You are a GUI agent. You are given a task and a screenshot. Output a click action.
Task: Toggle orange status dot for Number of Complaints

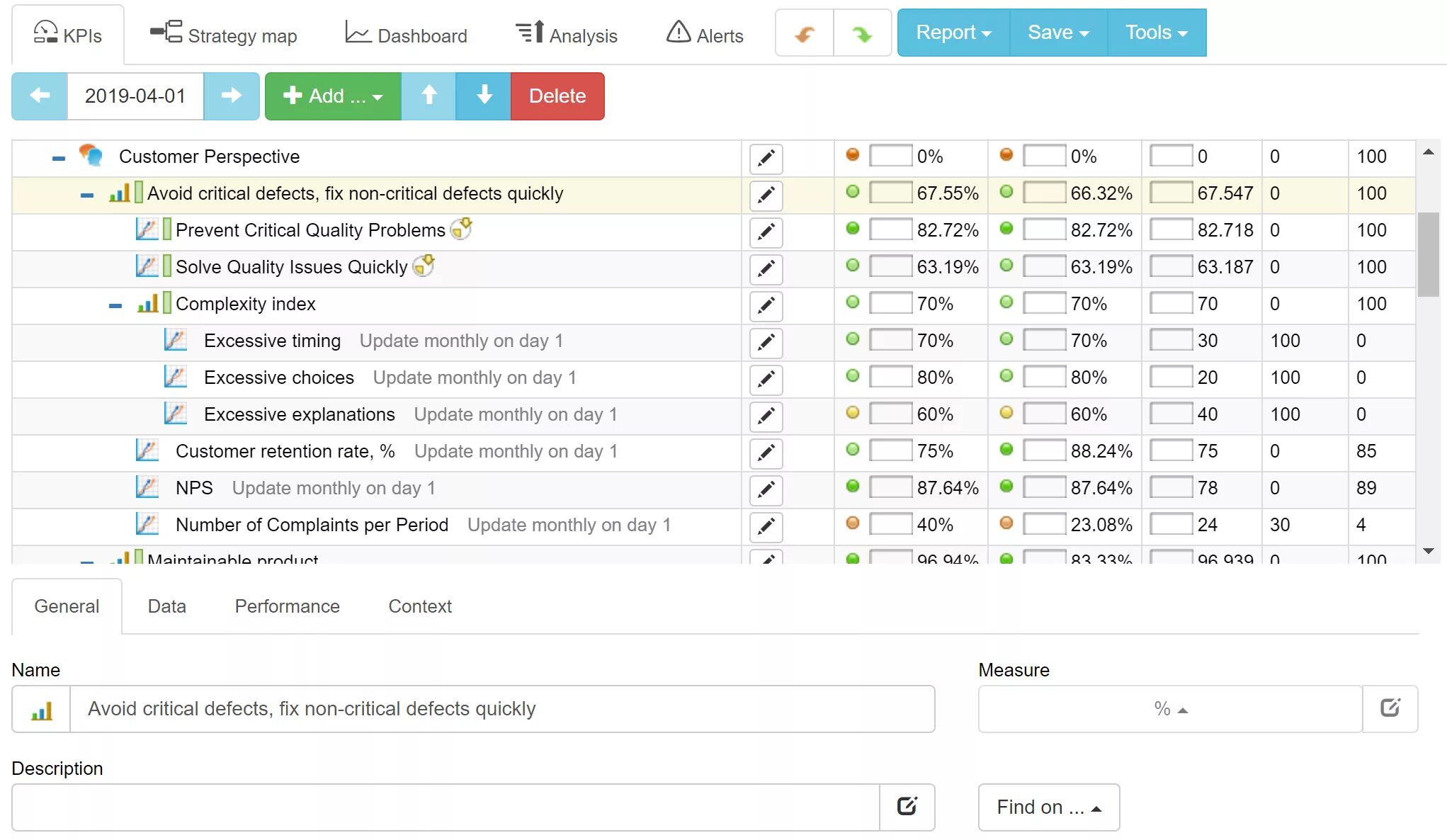pyautogui.click(x=854, y=523)
